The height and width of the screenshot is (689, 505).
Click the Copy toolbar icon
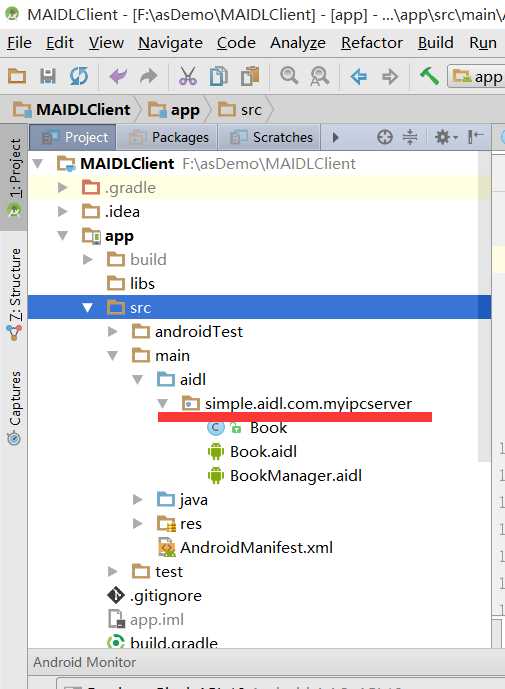pyautogui.click(x=218, y=76)
